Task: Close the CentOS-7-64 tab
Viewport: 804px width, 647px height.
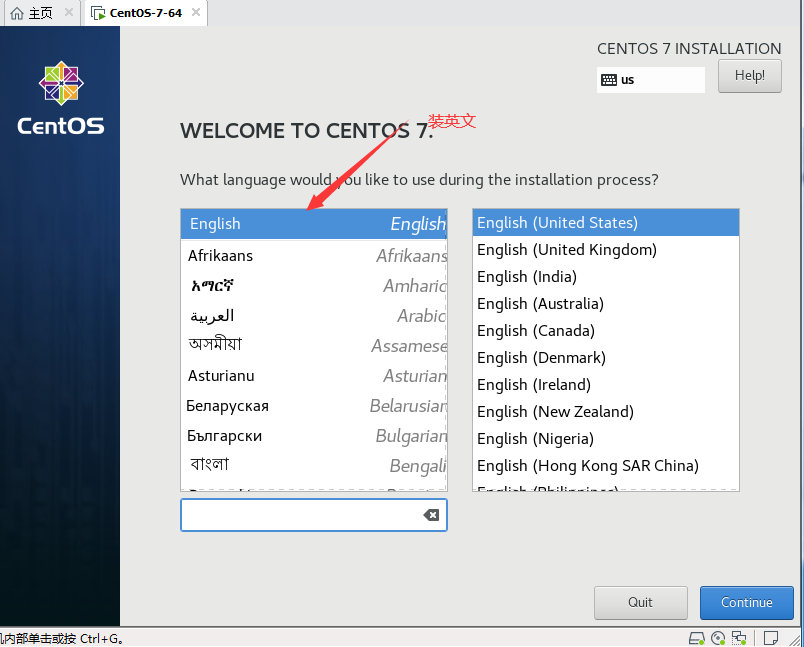Action: [195, 12]
